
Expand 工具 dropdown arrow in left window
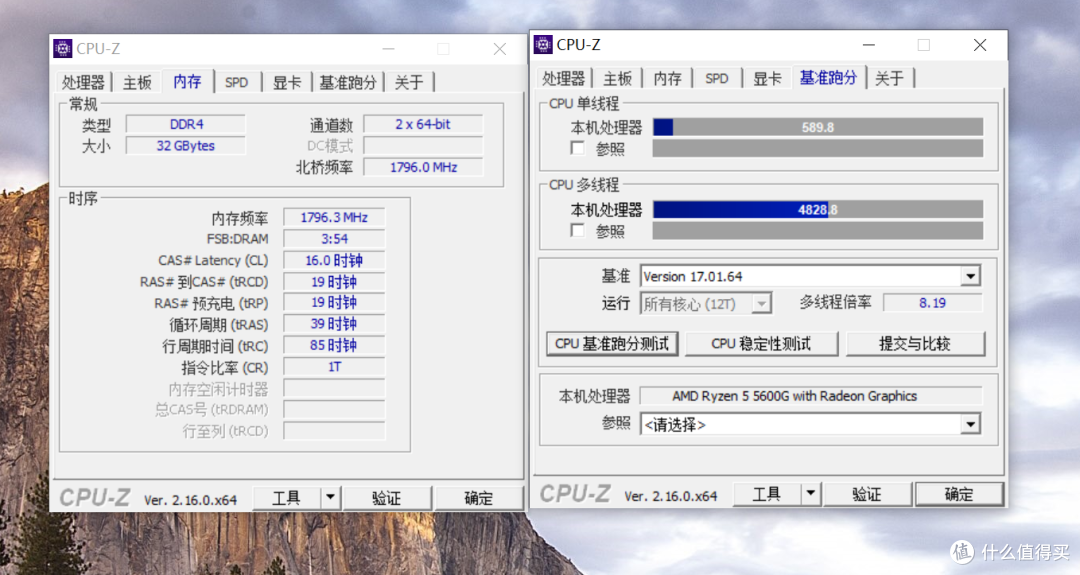330,497
